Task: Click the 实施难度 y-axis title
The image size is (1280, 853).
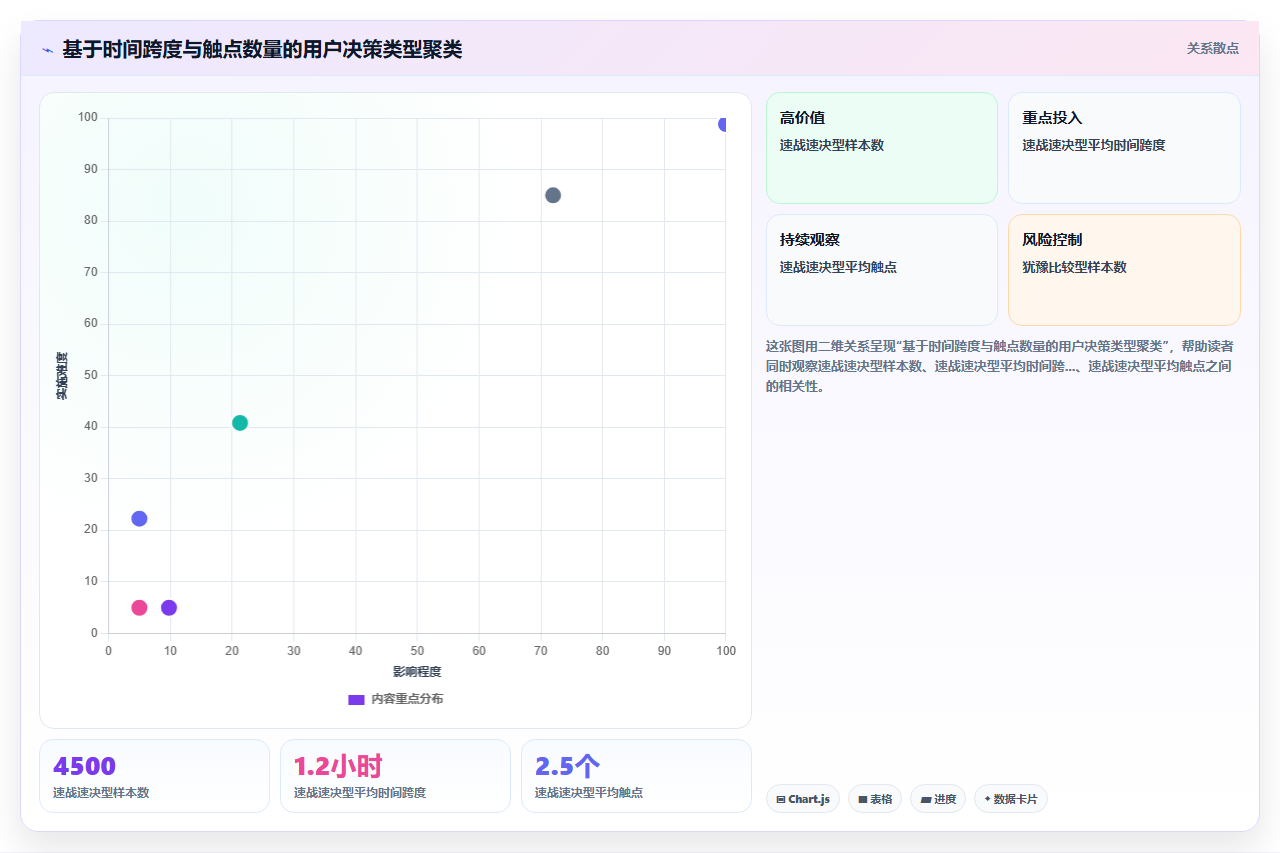Action: tap(62, 376)
